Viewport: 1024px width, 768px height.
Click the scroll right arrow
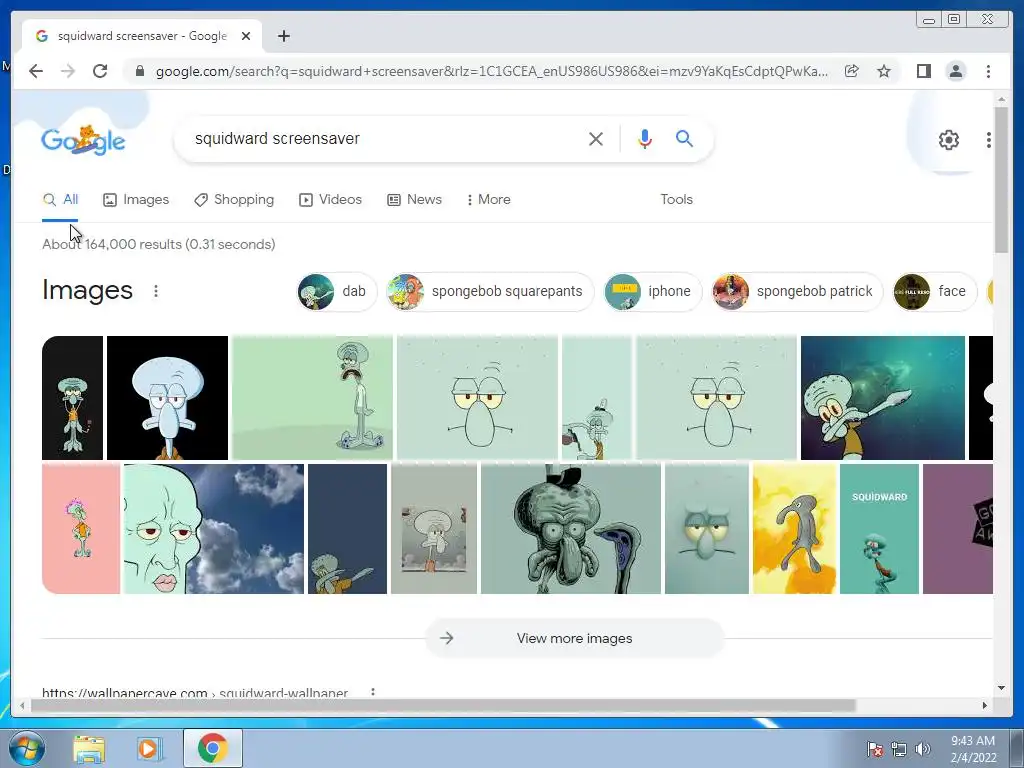(985, 705)
